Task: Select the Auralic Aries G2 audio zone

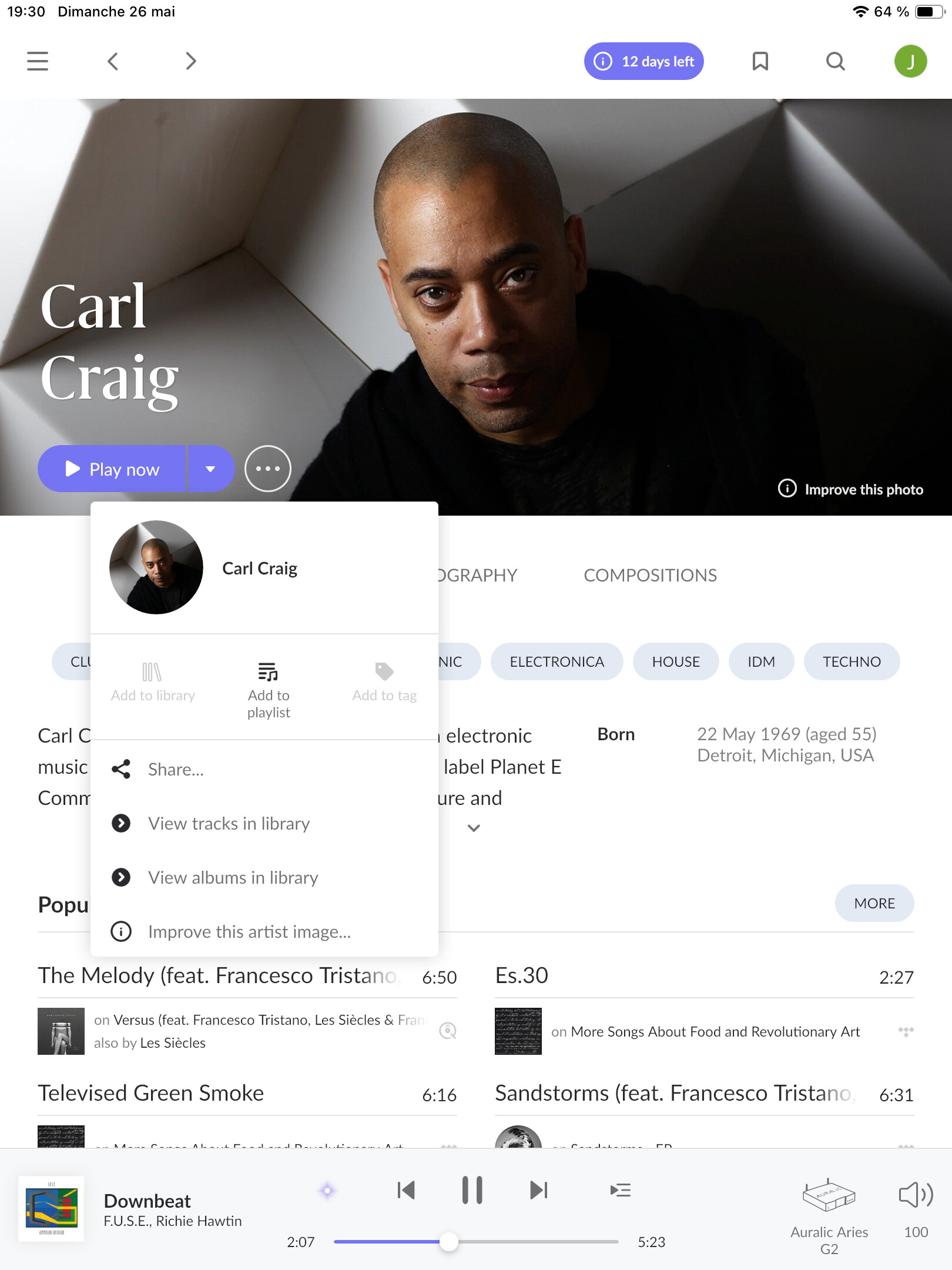Action: coord(829,1217)
